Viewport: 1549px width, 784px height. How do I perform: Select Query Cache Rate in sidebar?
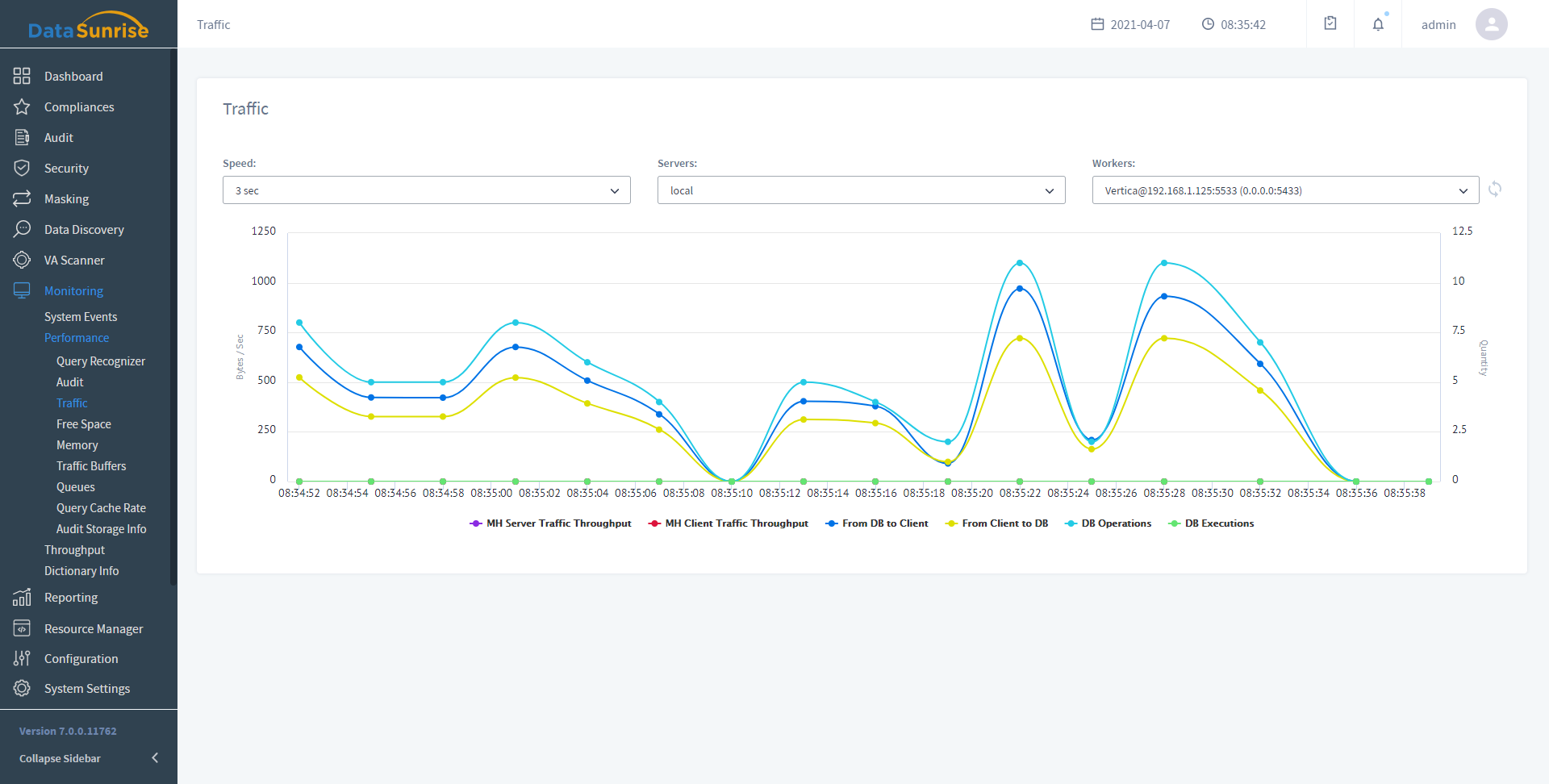(101, 508)
